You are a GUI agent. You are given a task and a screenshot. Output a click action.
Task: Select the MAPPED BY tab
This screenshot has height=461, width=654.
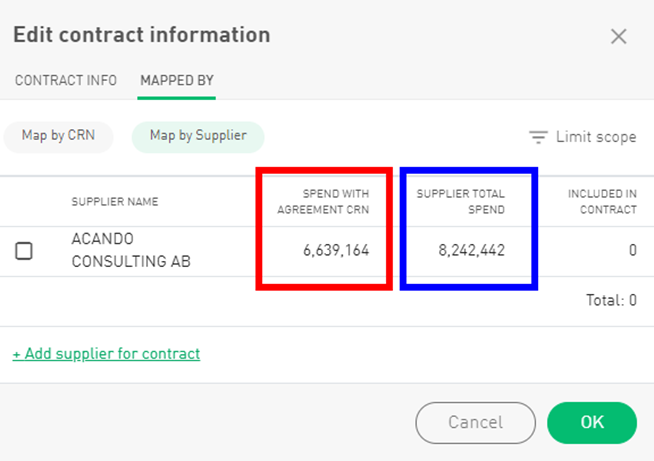tap(177, 80)
